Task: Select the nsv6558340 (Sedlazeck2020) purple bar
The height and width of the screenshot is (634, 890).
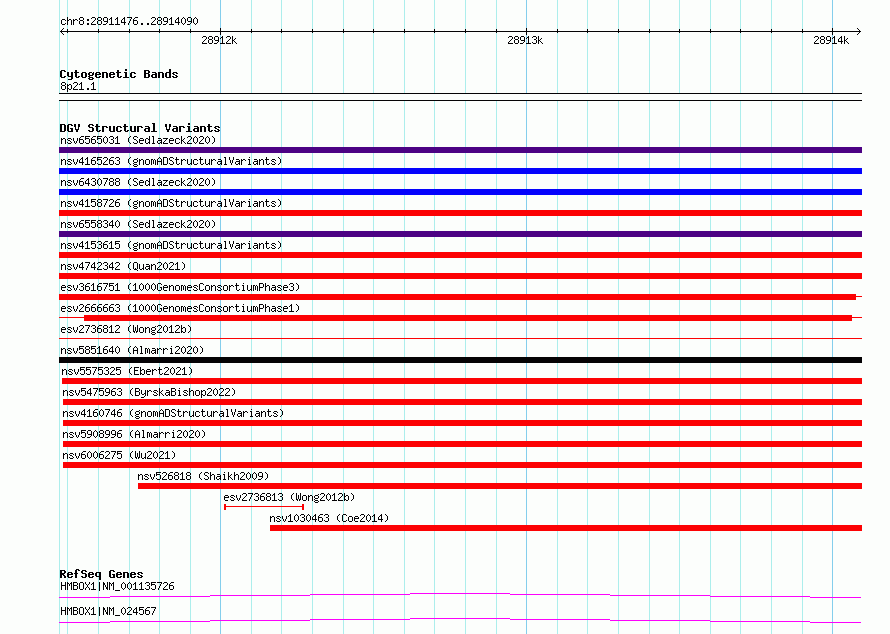Action: pyautogui.click(x=460, y=234)
